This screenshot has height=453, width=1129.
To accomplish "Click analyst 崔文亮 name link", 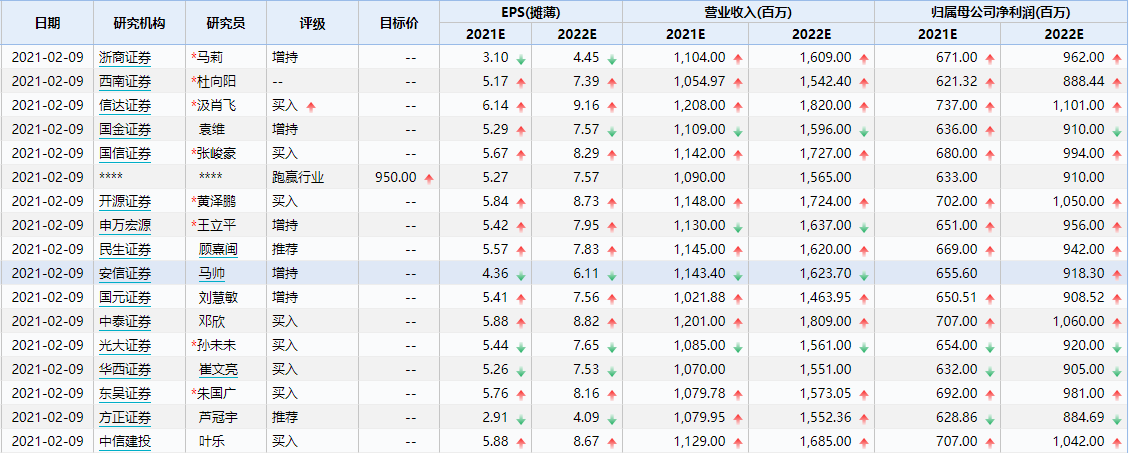I will [x=218, y=369].
